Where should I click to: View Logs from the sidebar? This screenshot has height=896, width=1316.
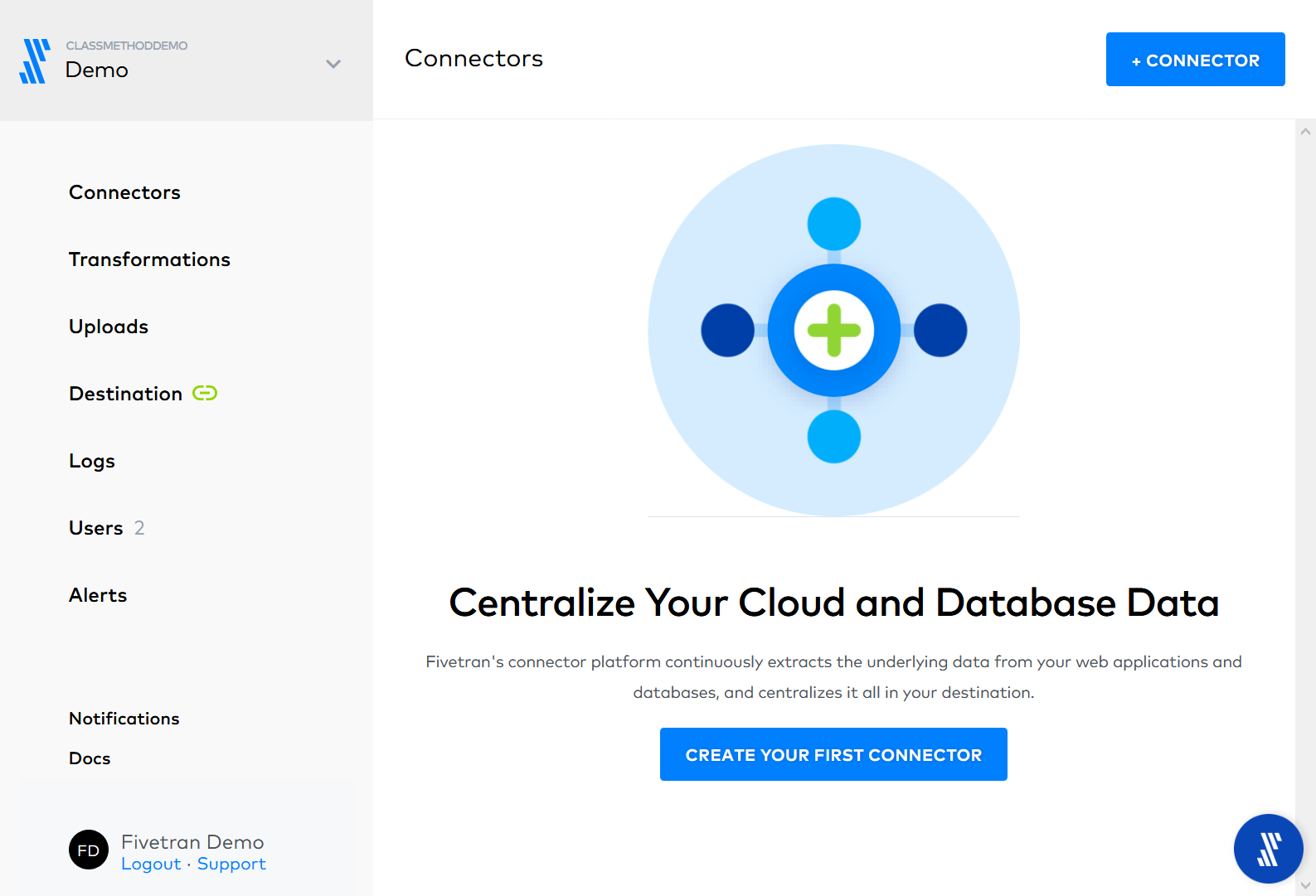point(92,461)
